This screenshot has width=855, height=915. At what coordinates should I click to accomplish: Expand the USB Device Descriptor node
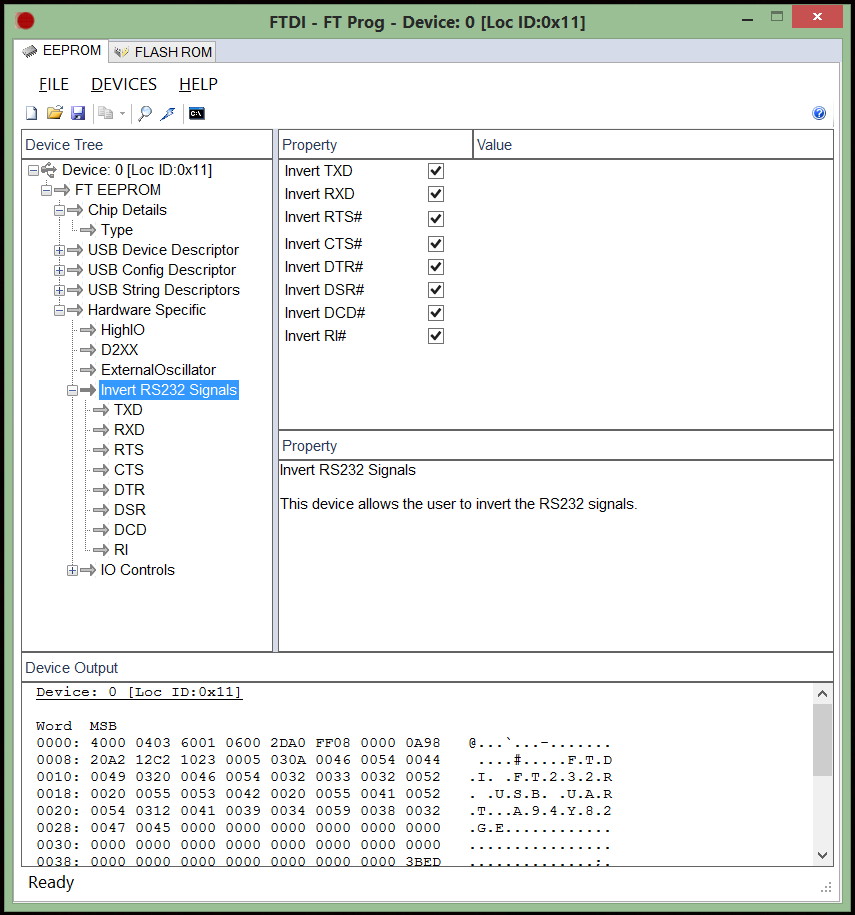[59, 250]
